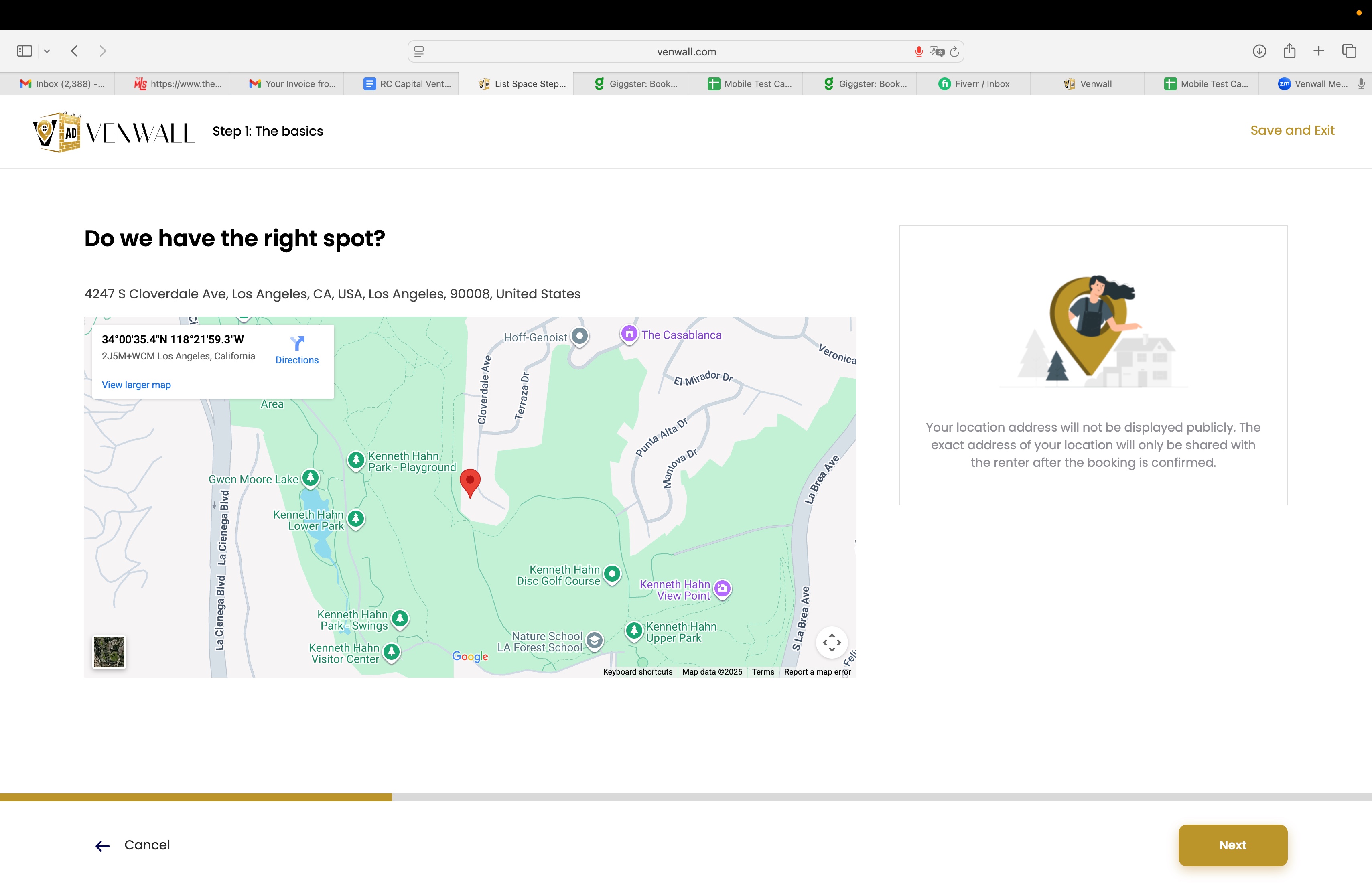Click the Kenneth Hahn View Point marker

[x=723, y=588]
